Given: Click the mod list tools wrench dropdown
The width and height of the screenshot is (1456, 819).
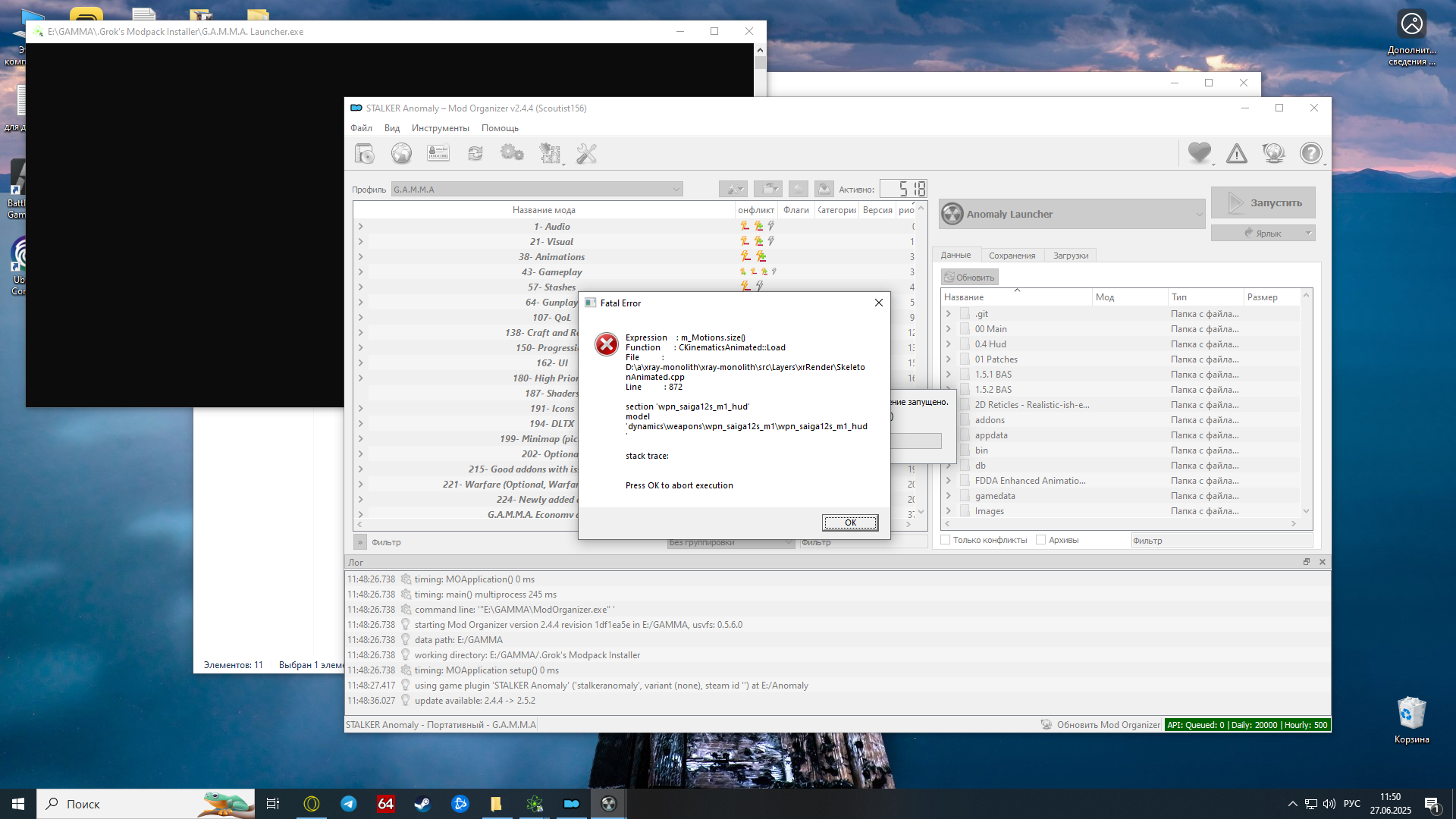Looking at the screenshot, I should (x=733, y=189).
